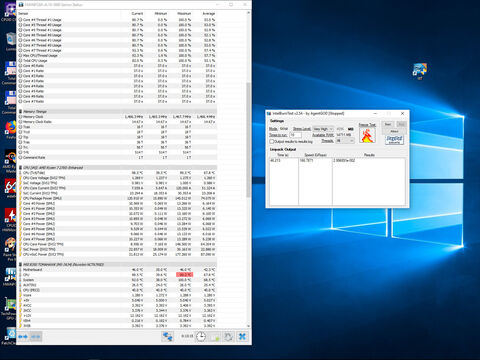The height and width of the screenshot is (360, 480).
Task: Open the sensor settings gear icon in HWiNFO
Action: (228, 336)
